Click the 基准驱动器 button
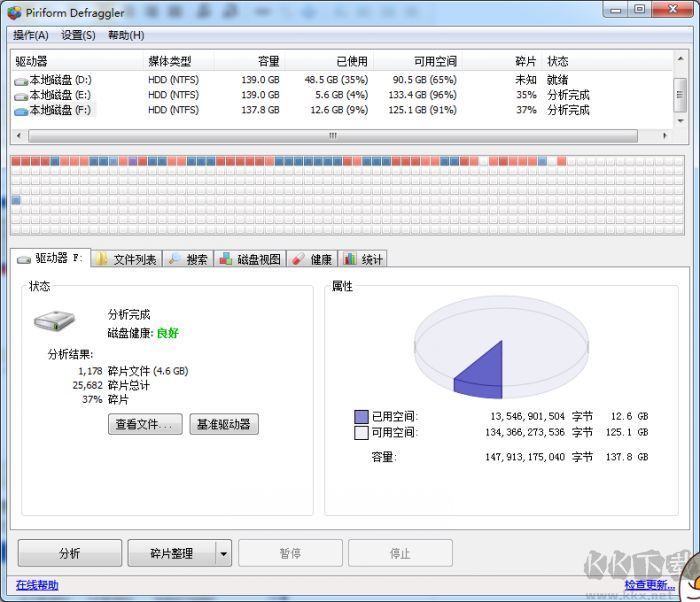 coord(223,424)
